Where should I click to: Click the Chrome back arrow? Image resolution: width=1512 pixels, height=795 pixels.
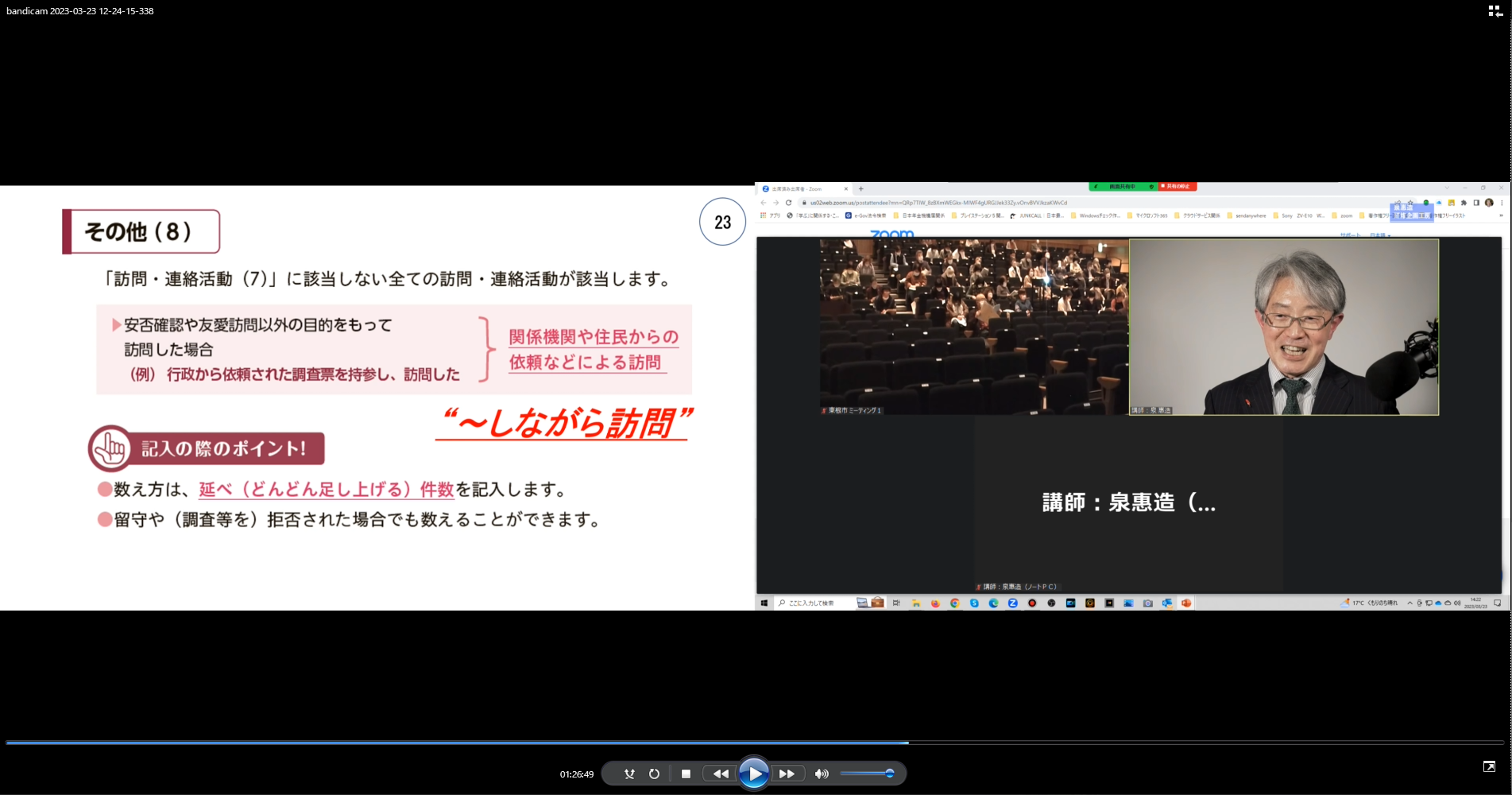coord(764,203)
